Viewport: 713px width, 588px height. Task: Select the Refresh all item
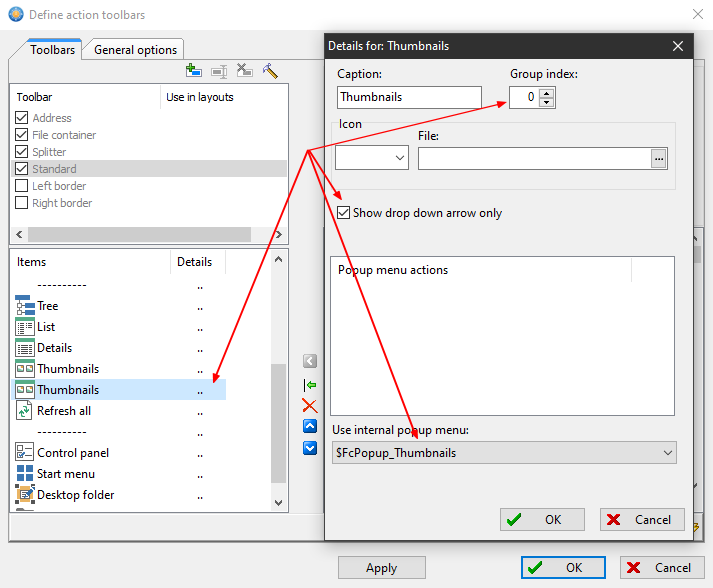[x=64, y=411]
